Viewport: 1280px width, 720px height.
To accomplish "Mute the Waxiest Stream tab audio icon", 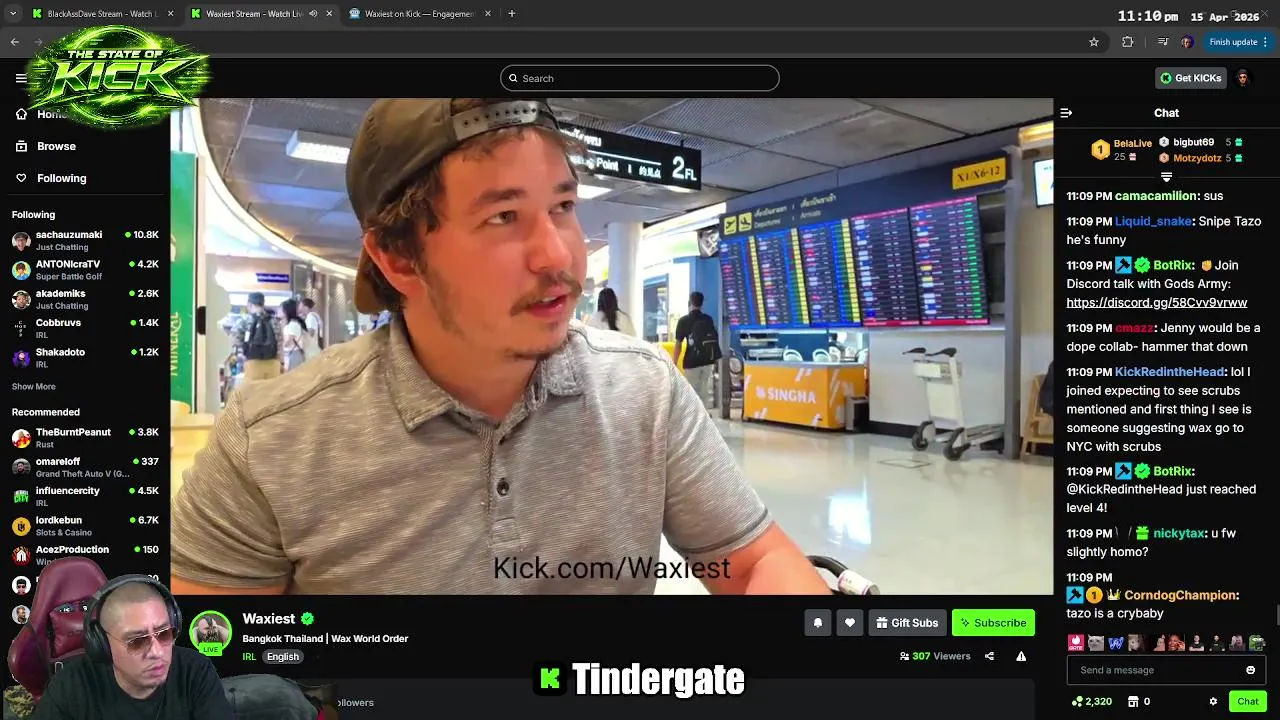I will click(x=313, y=14).
